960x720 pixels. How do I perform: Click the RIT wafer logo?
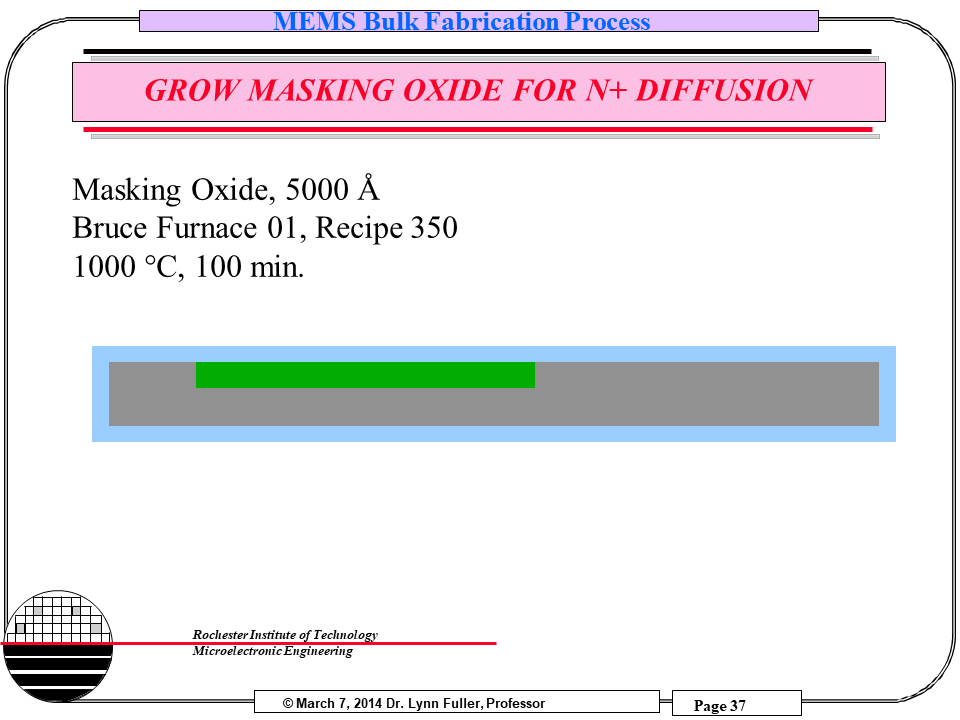tap(58, 645)
